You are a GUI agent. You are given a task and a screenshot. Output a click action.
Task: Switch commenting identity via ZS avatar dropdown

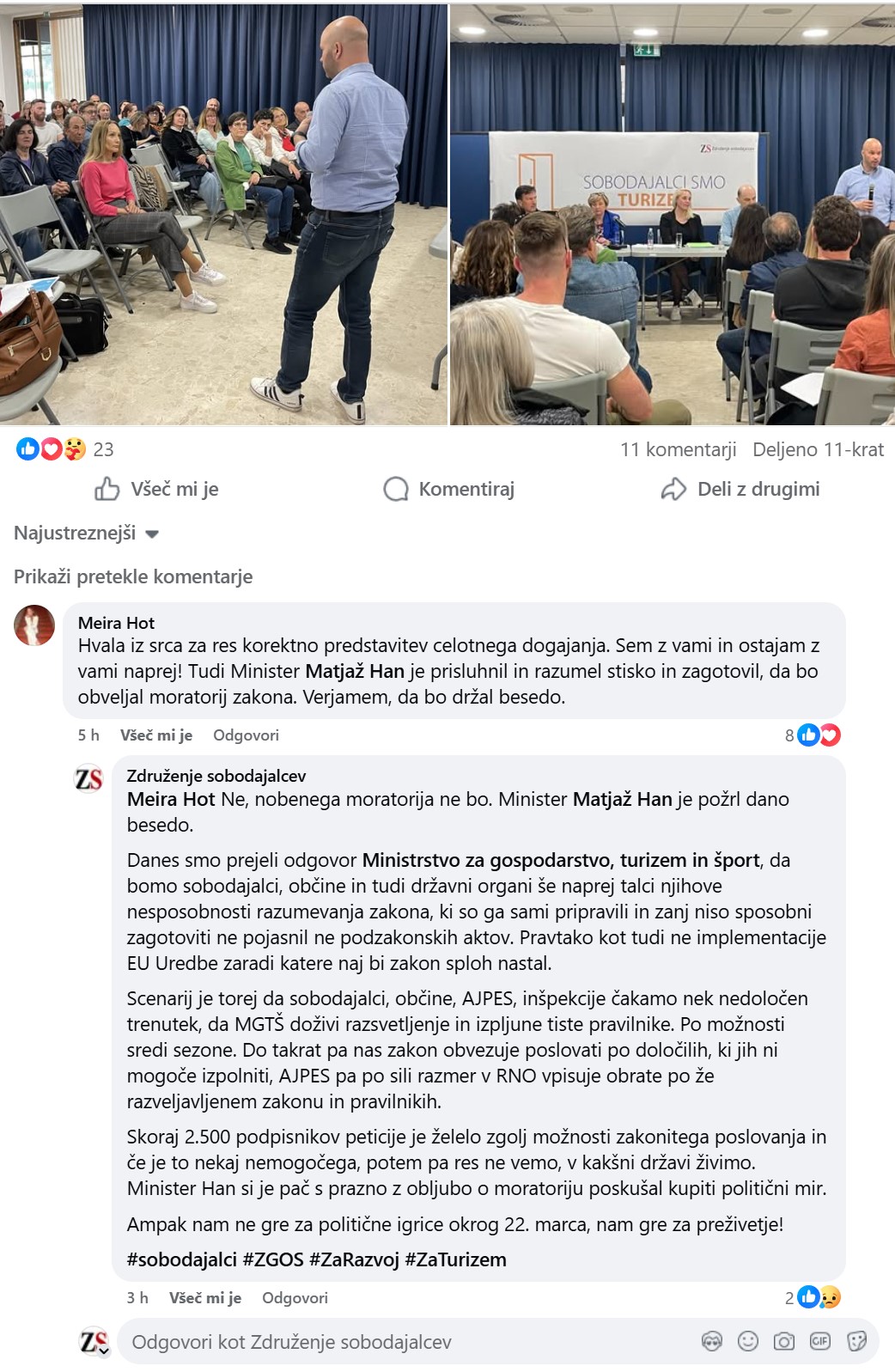(94, 1342)
